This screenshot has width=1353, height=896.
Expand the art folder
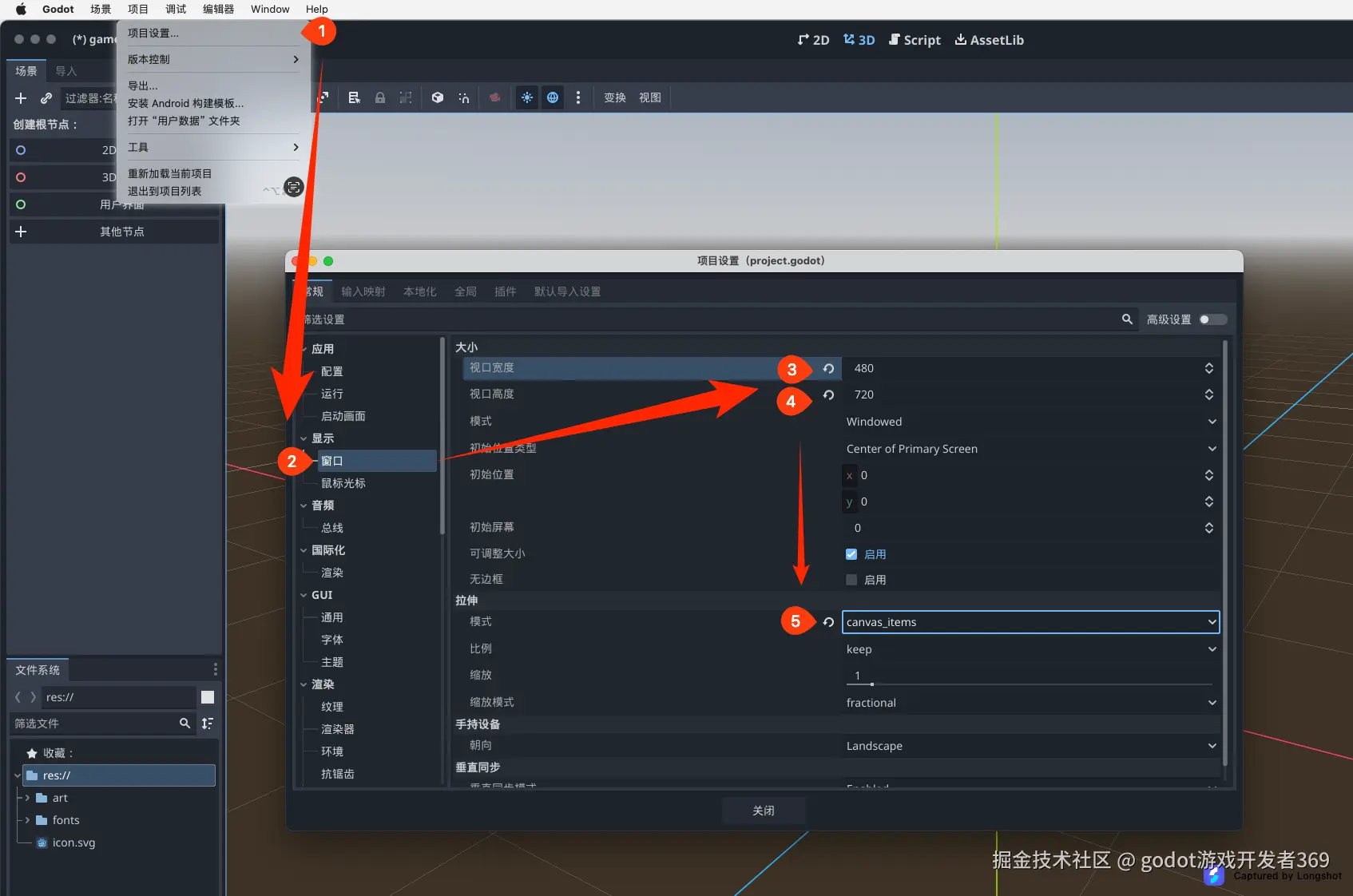pyautogui.click(x=28, y=798)
